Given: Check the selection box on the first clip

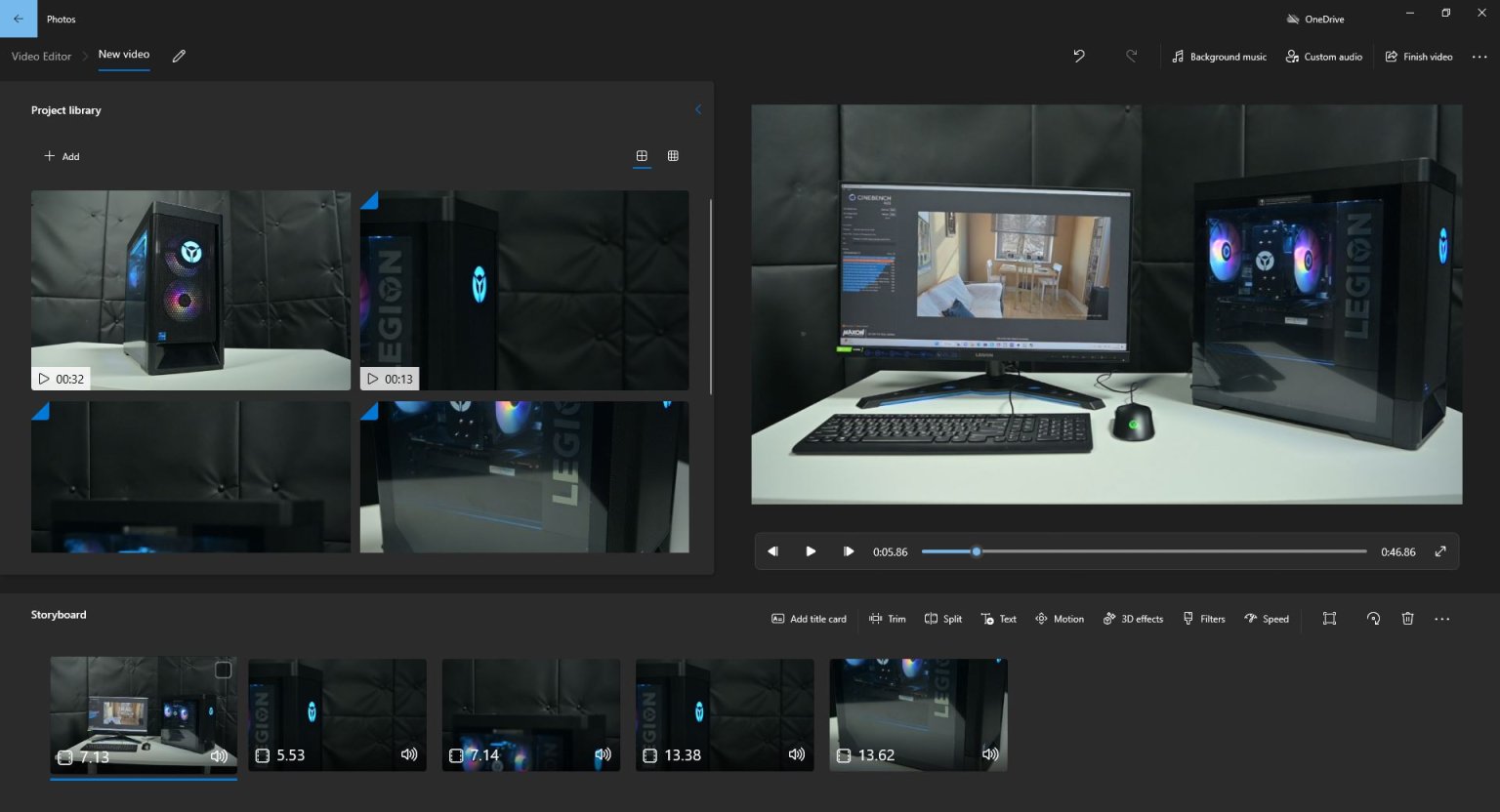Looking at the screenshot, I should pyautogui.click(x=223, y=670).
